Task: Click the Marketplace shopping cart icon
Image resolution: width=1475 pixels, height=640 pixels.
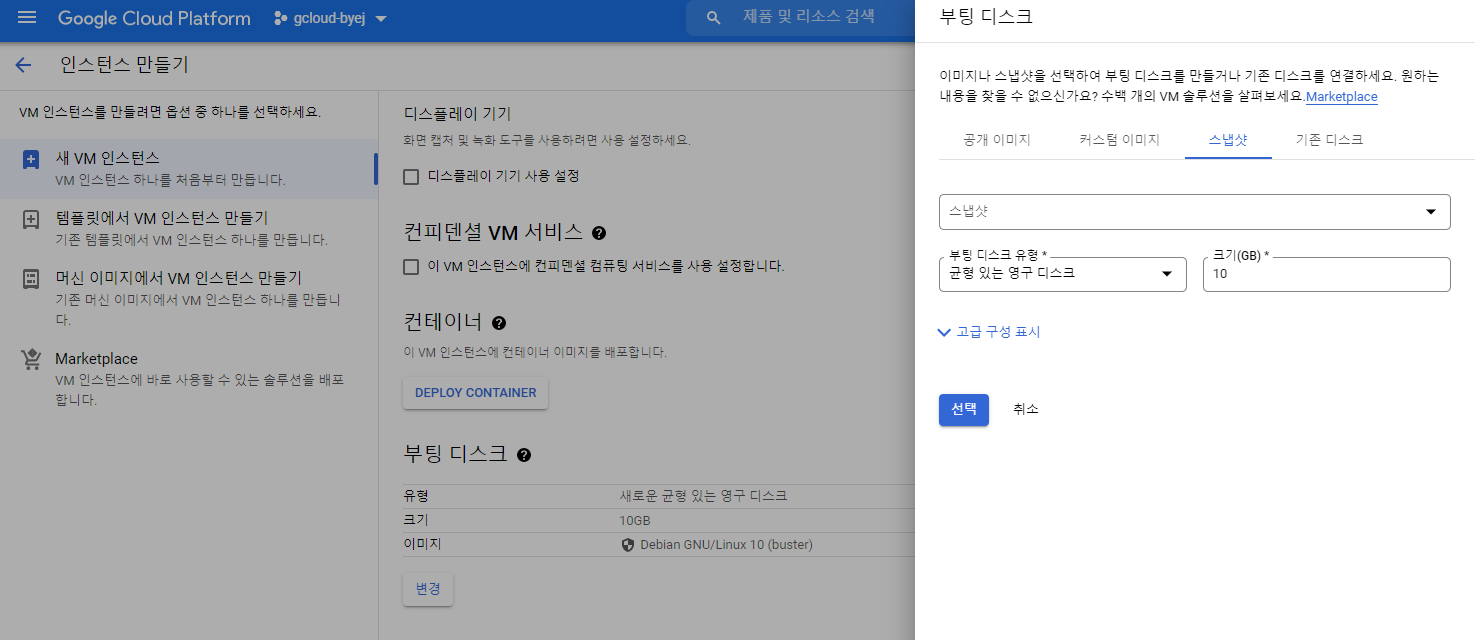Action: [x=31, y=360]
